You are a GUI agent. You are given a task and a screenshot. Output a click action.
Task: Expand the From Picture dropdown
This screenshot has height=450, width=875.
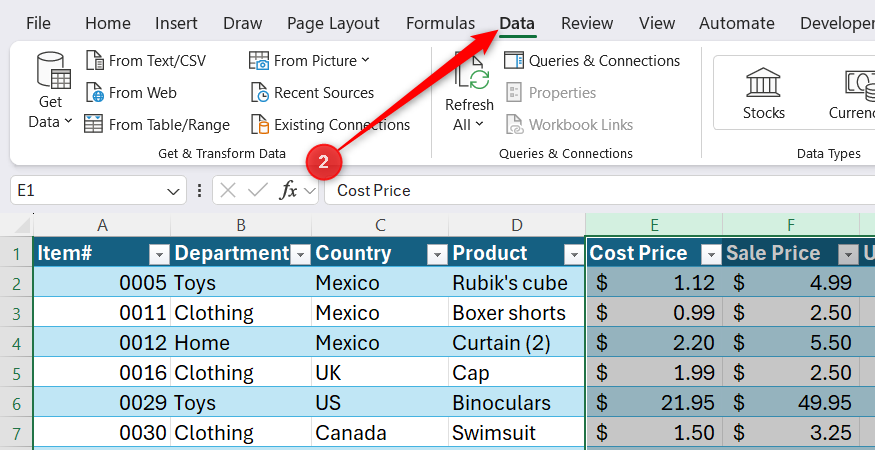tap(365, 60)
